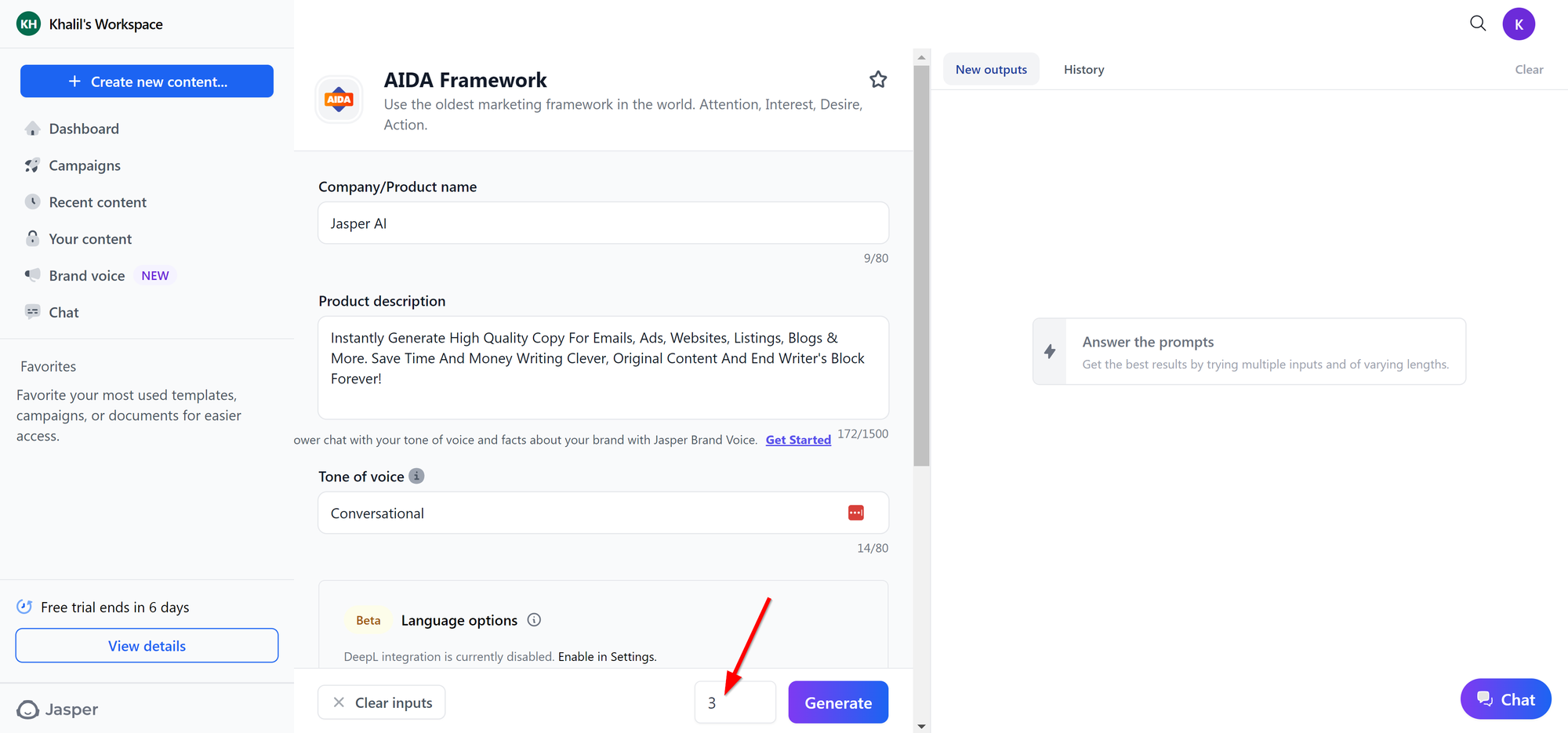The width and height of the screenshot is (1568, 733).
Task: Click the search magnifier icon
Action: click(1478, 24)
